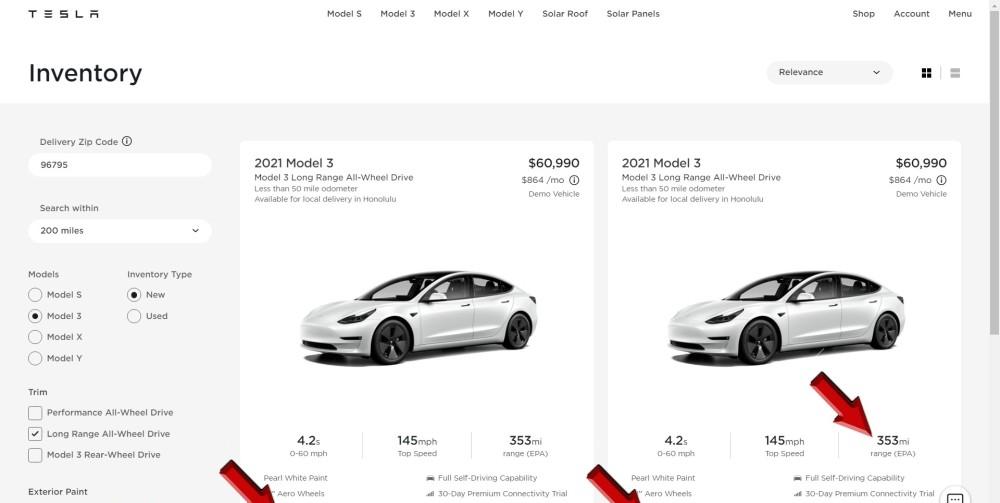Enable Performance All-Wheel Drive trim

(x=35, y=412)
